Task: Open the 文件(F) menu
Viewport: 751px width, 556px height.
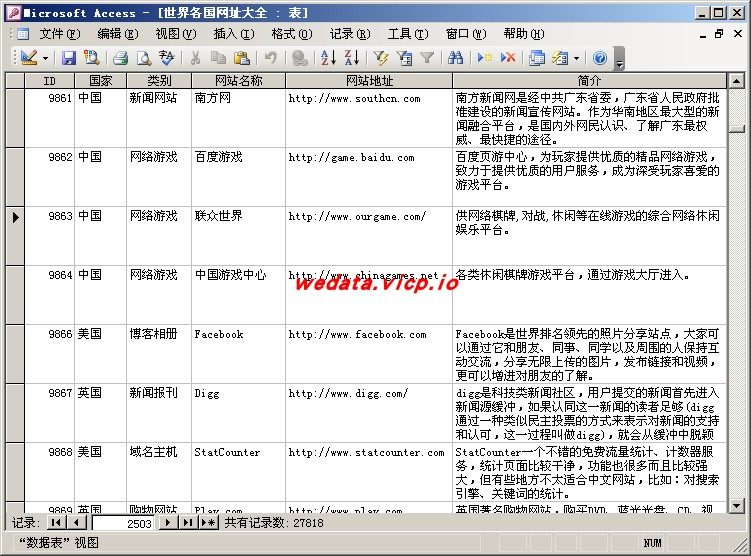Action: click(x=60, y=34)
